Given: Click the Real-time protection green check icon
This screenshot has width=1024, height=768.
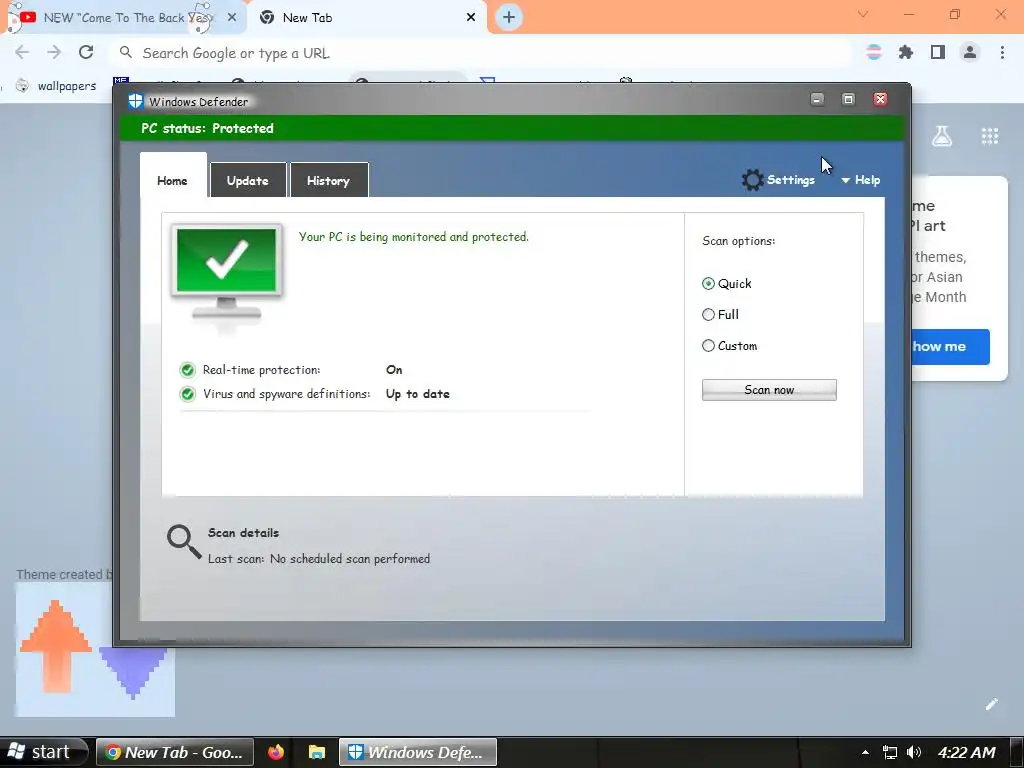Looking at the screenshot, I should (x=187, y=370).
